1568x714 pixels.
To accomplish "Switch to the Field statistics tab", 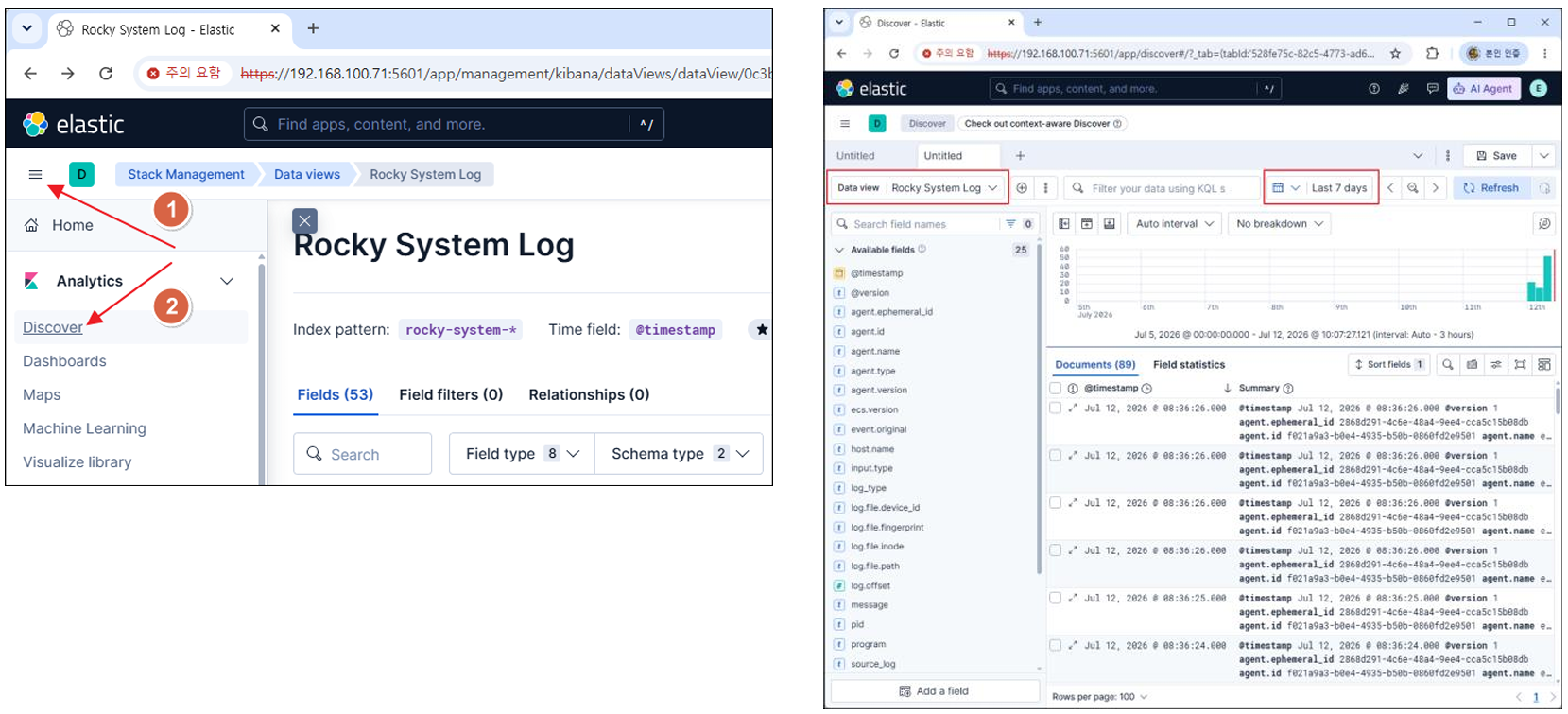I will [x=1189, y=365].
